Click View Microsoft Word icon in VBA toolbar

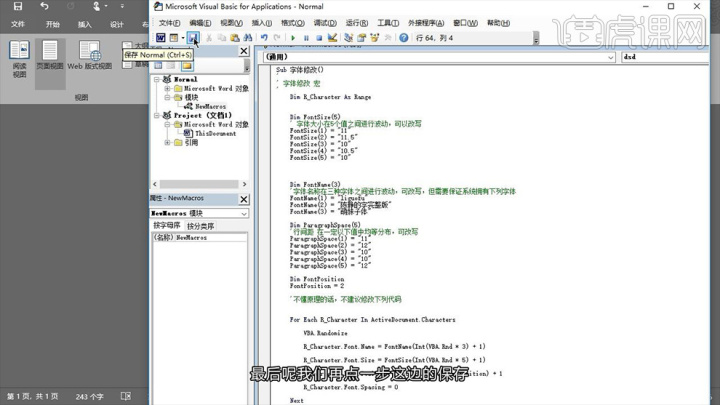point(160,38)
